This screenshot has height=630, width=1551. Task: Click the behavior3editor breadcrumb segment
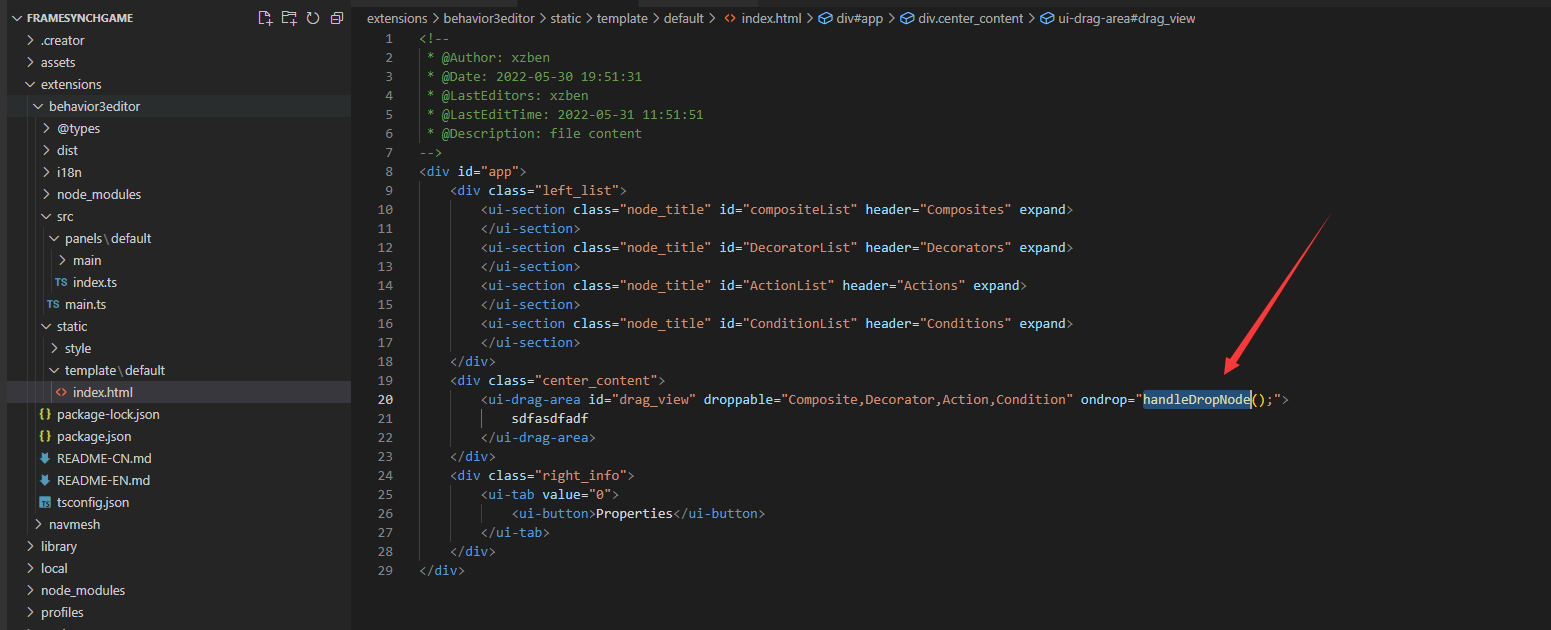tap(487, 19)
